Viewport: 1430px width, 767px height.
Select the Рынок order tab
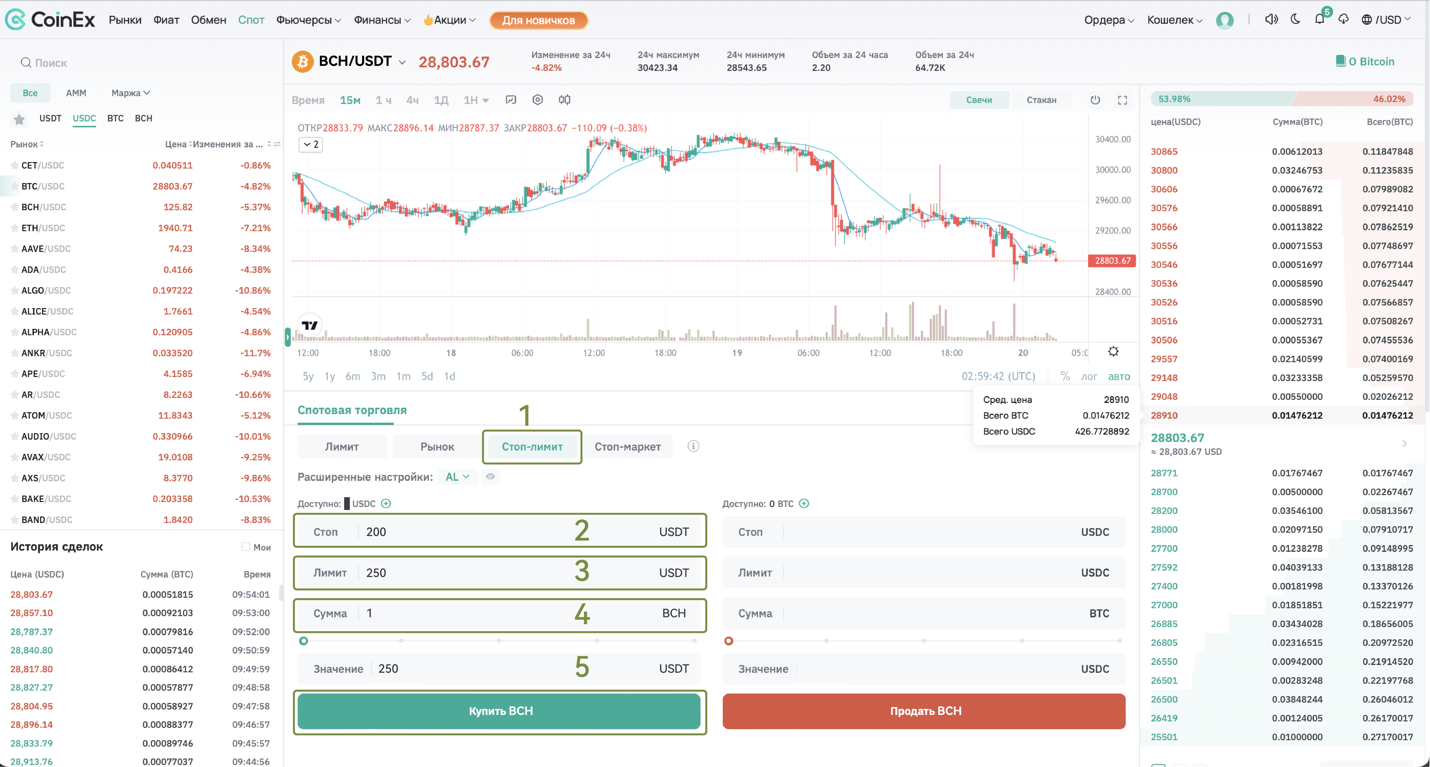pos(437,447)
